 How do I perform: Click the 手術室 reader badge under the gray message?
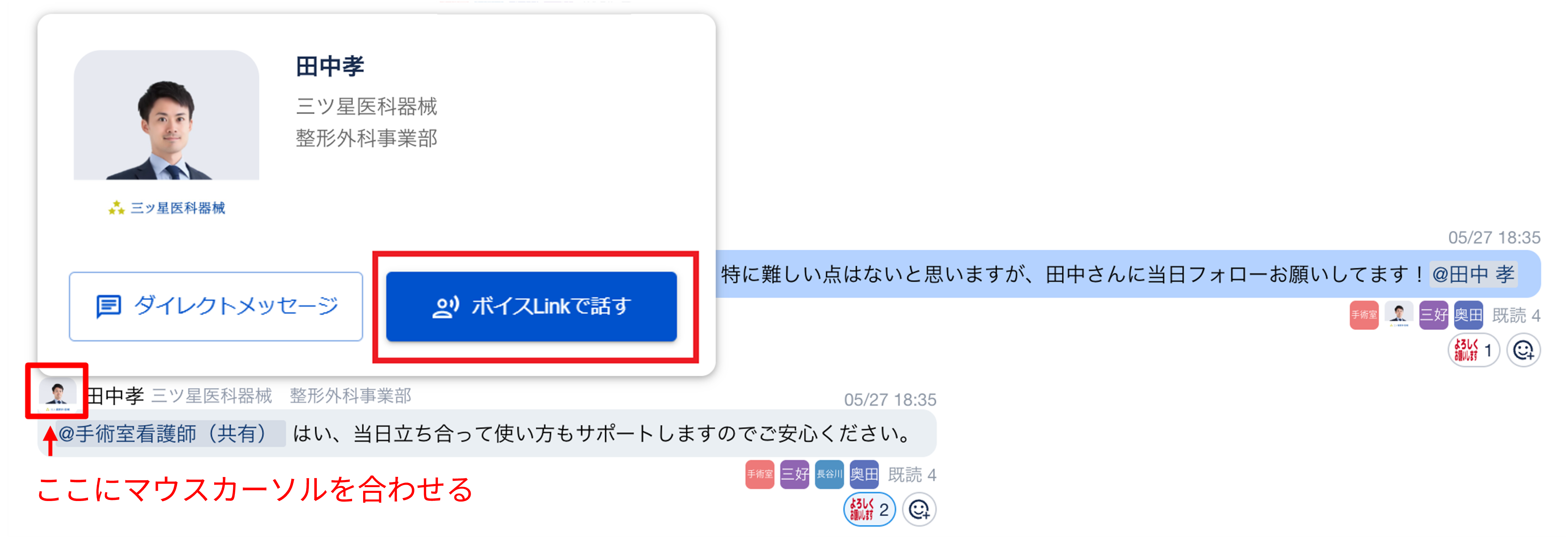(x=760, y=474)
